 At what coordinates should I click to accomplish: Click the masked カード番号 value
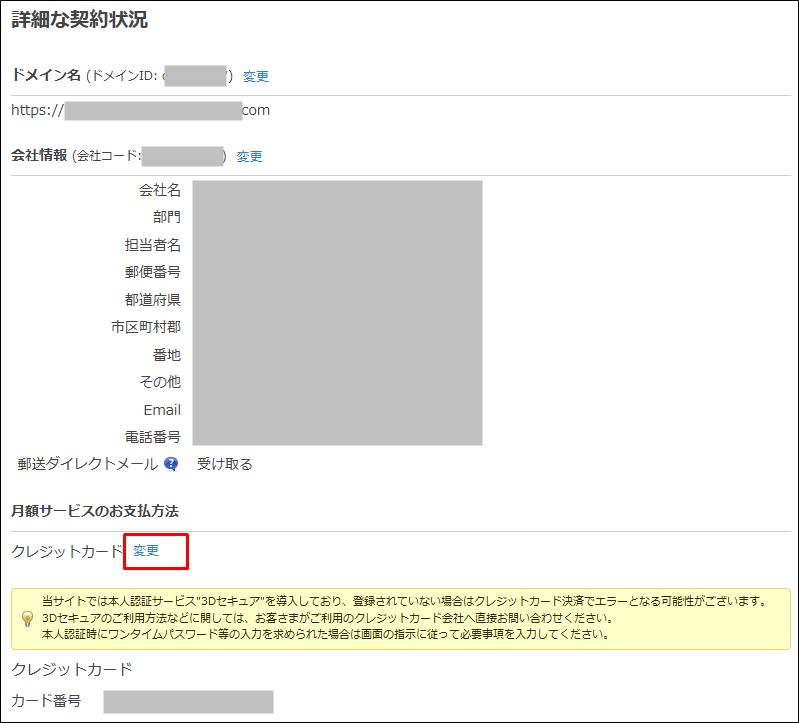[x=188, y=702]
